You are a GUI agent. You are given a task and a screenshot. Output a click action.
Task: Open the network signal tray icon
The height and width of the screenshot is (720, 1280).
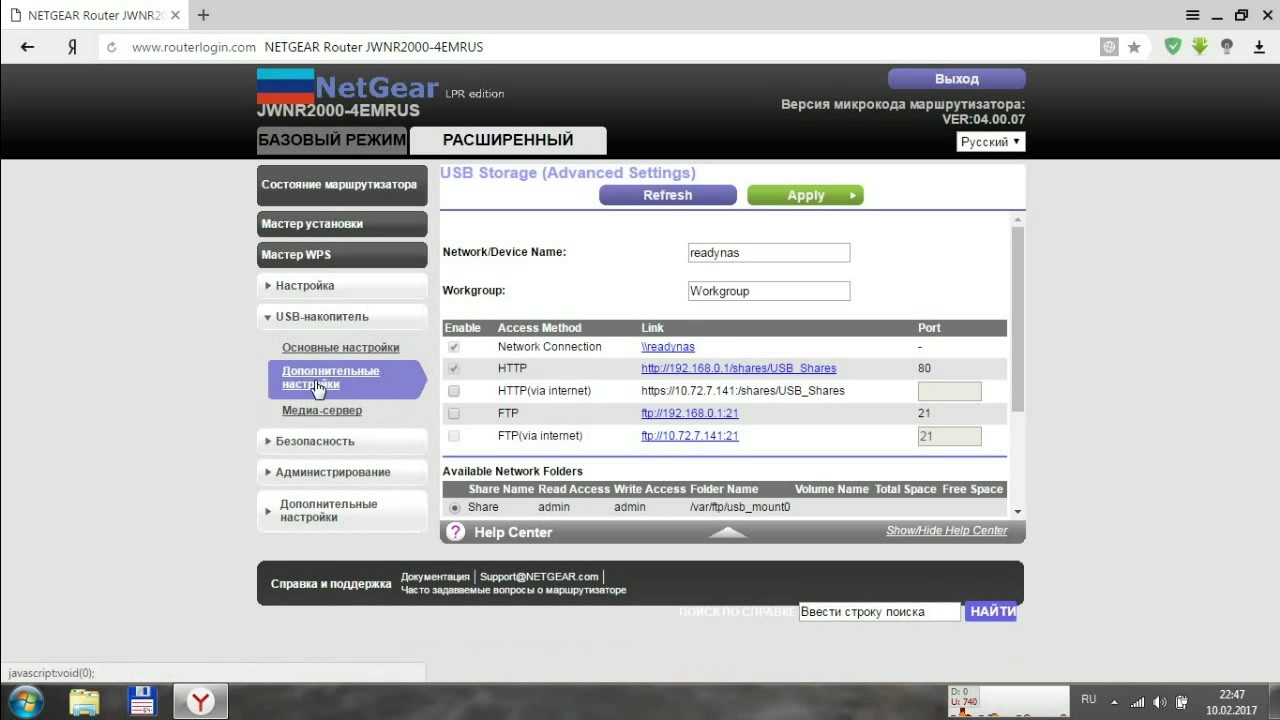coord(1137,701)
